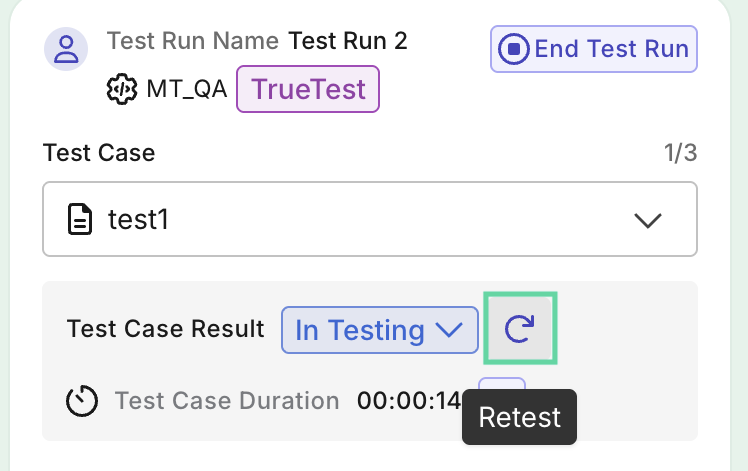Click the Retest refresh icon button
Image resolution: width=748 pixels, height=471 pixels.
point(520,329)
